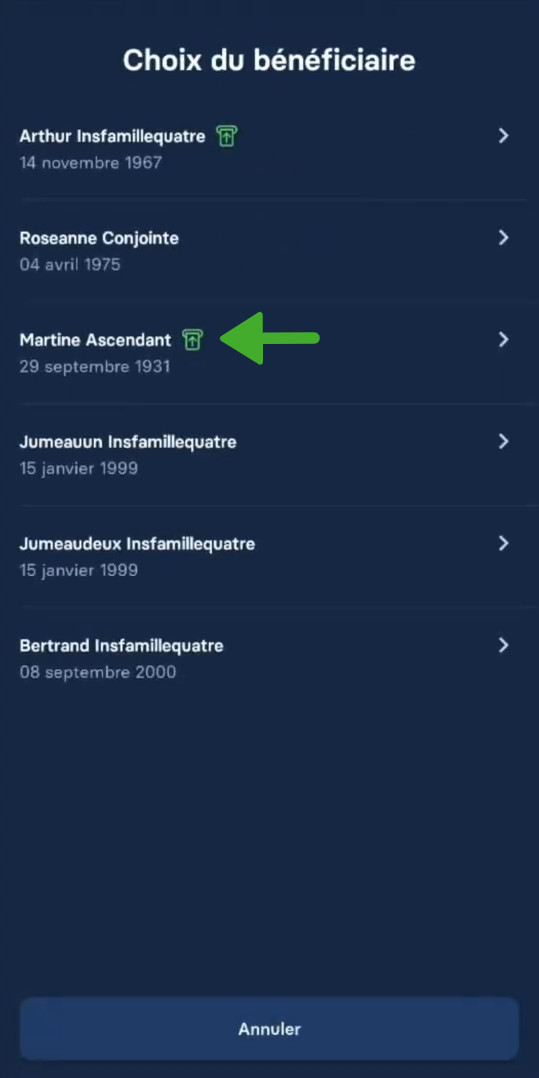Open the chevron for Jumeaudeux Insfamillequatre

[x=503, y=543]
